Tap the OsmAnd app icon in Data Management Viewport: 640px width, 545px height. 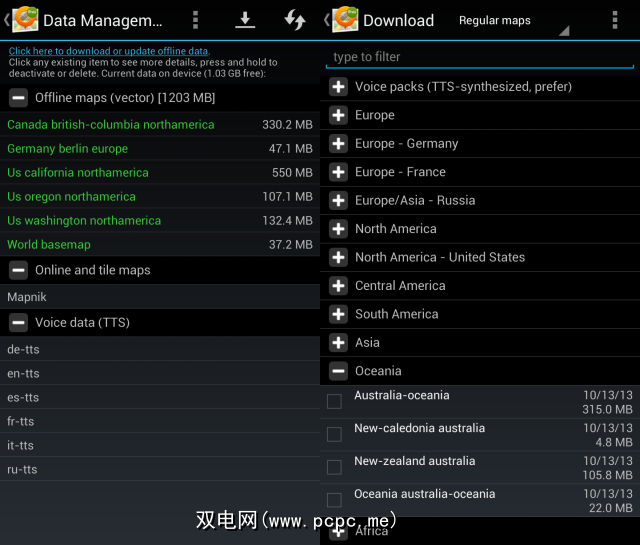click(25, 19)
